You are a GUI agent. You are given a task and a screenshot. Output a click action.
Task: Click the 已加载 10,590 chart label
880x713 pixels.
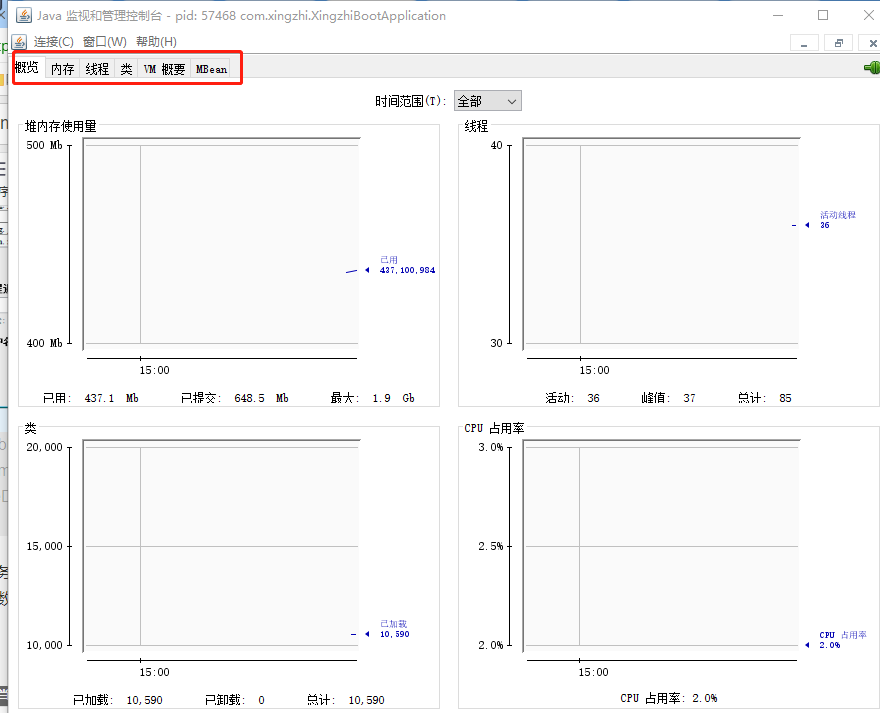point(395,629)
